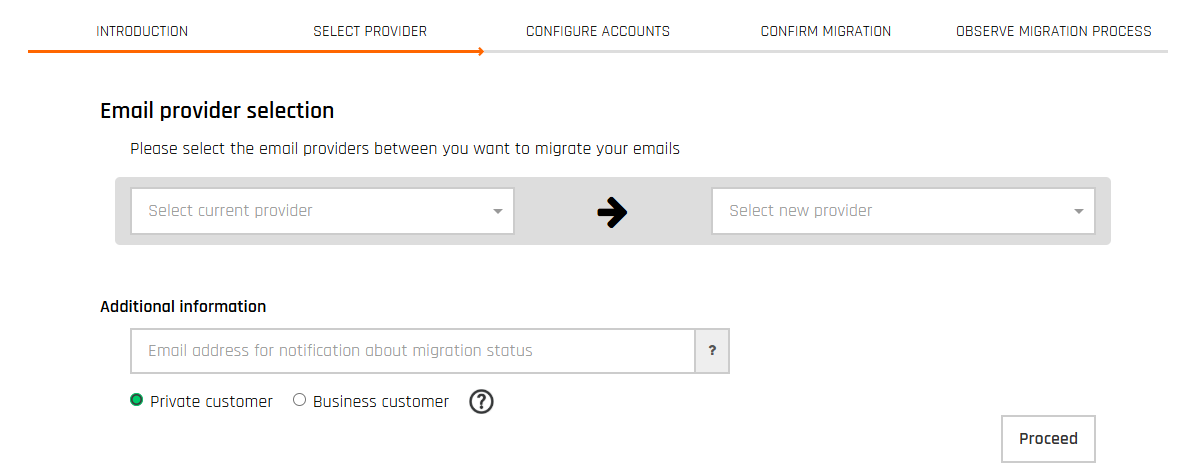
Task: Select the Private customer radio button
Action: pos(137,400)
